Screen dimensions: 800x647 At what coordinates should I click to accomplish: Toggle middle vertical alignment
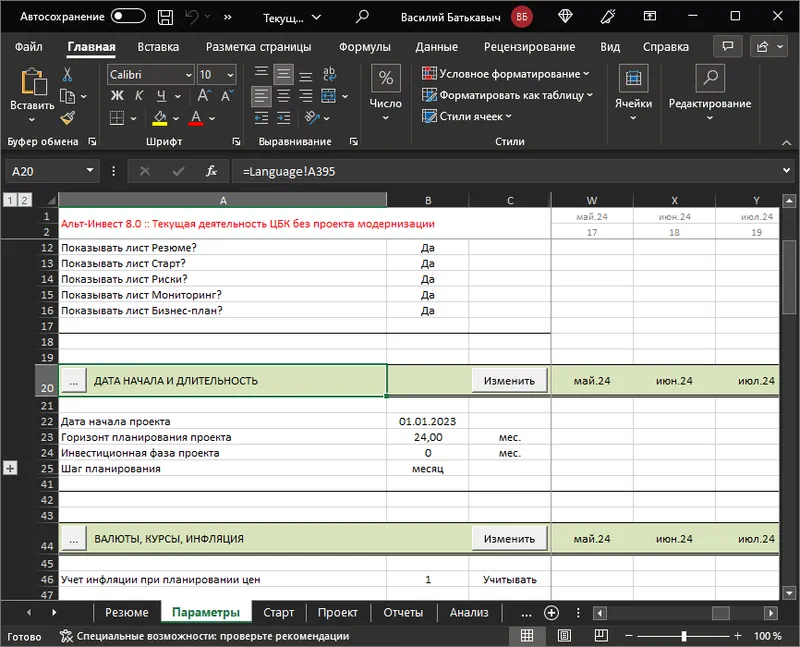point(283,74)
